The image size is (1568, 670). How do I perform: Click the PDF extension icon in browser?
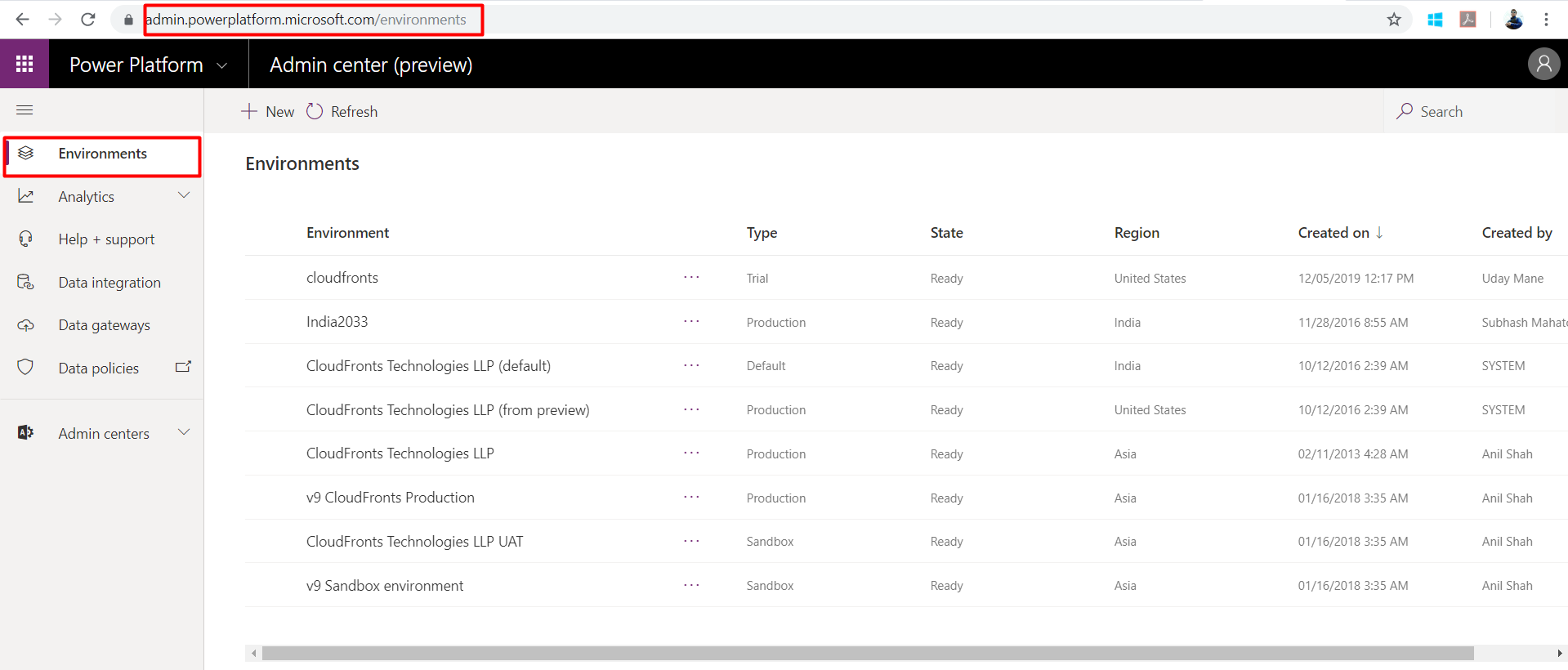pos(1468,20)
